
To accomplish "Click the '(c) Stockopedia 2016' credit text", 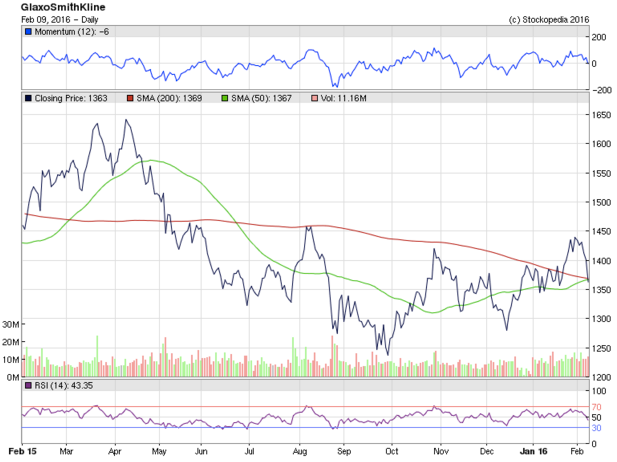I will (549, 20).
